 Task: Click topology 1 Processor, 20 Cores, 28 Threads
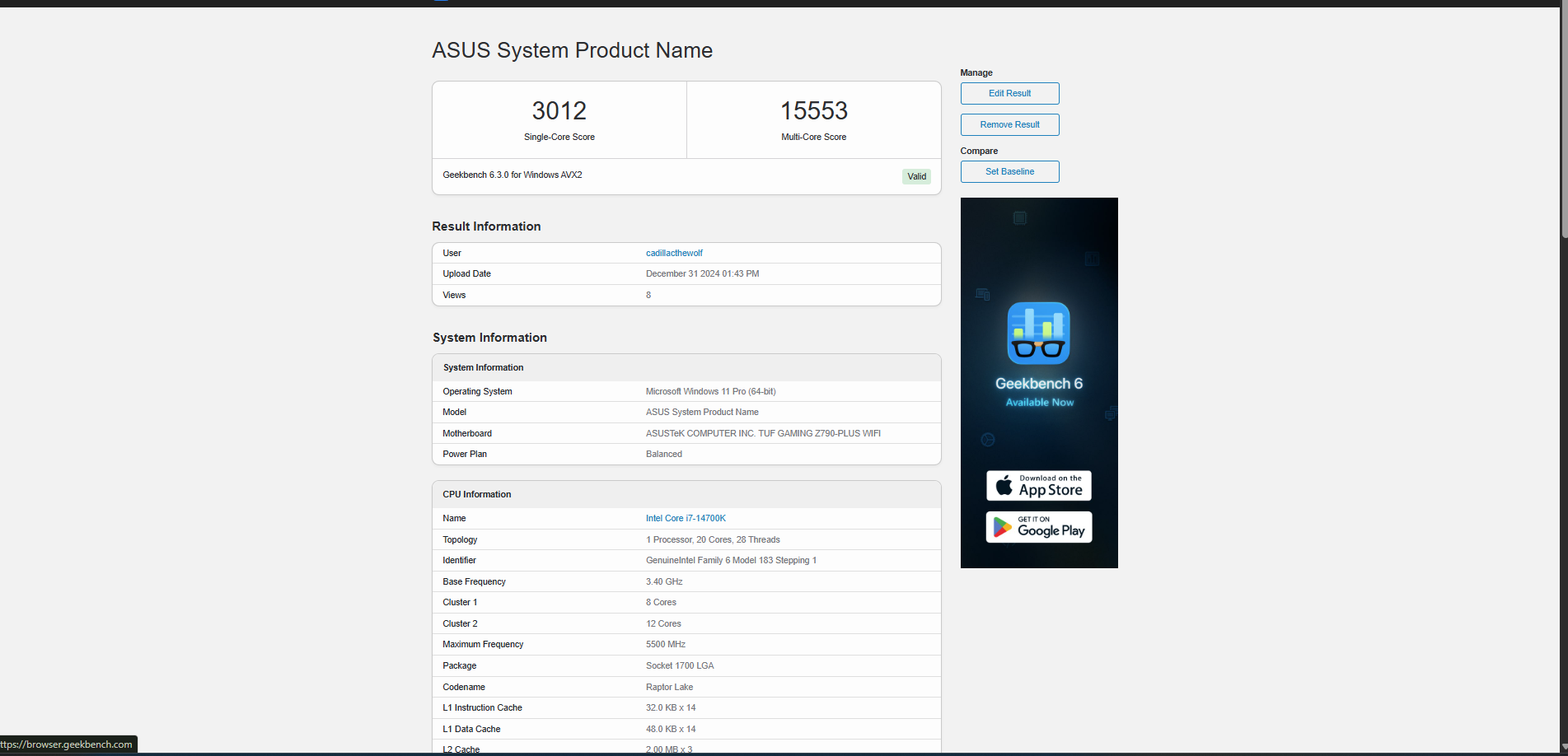coord(713,539)
